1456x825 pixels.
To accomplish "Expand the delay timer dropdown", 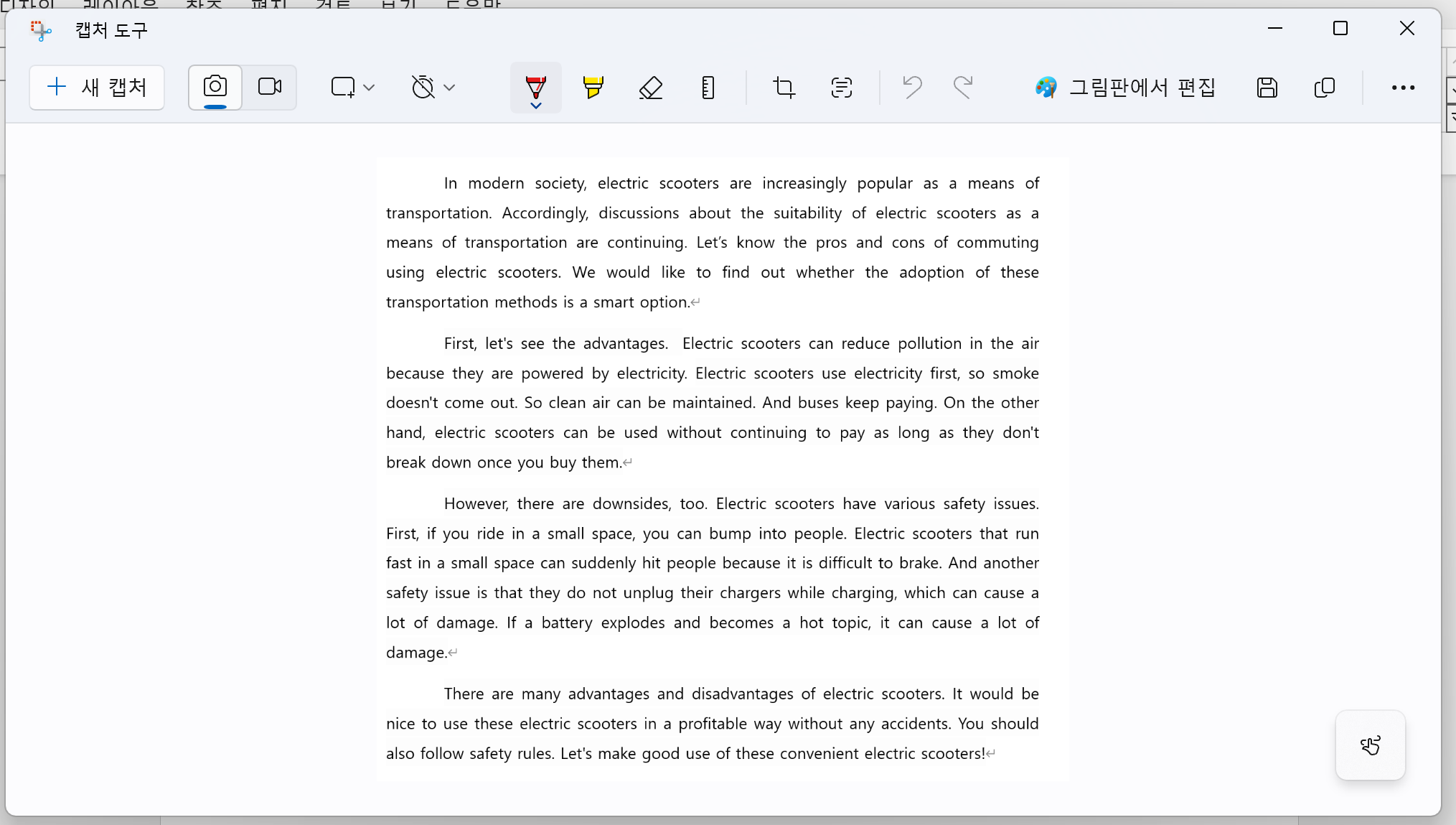I will 433,88.
